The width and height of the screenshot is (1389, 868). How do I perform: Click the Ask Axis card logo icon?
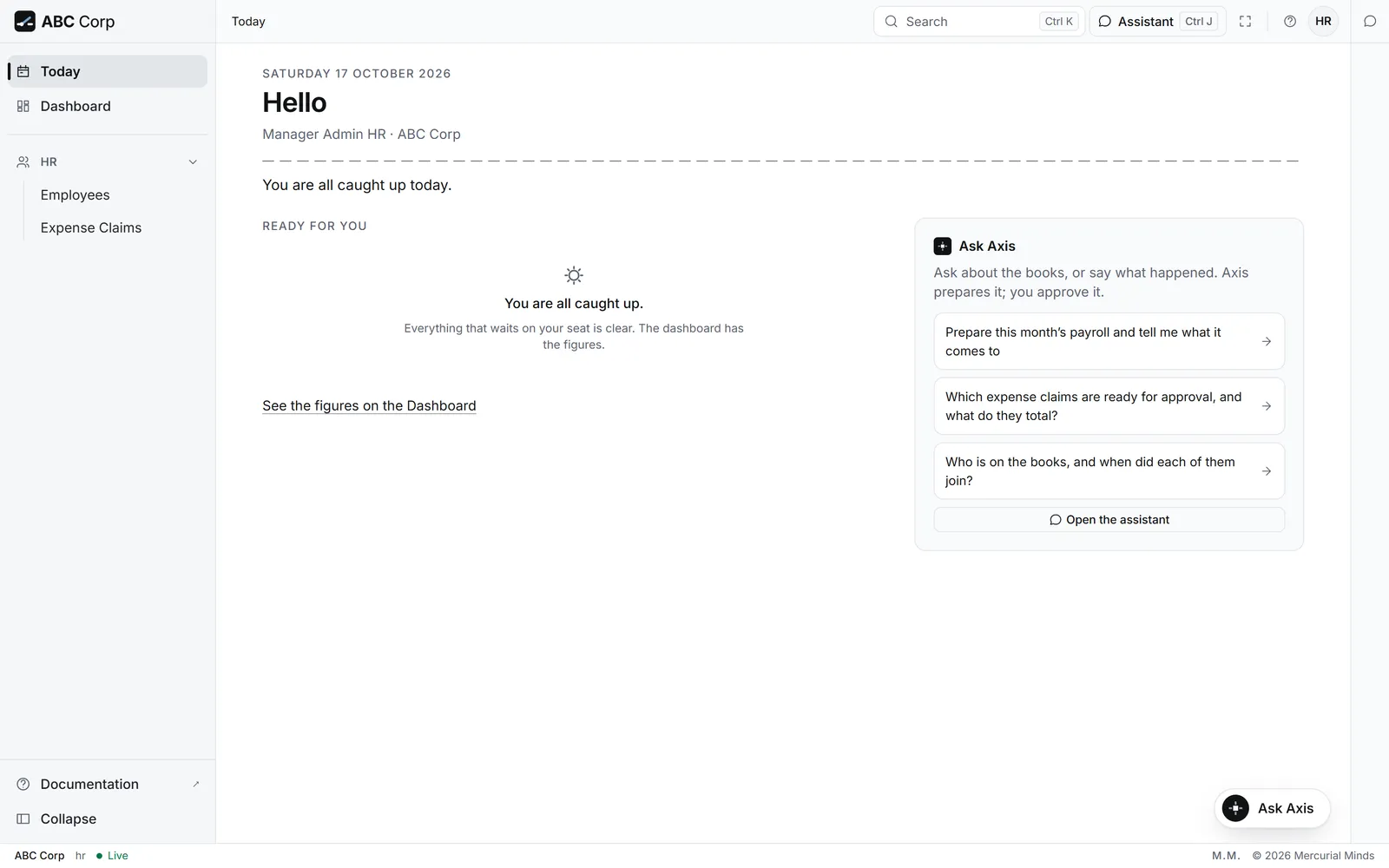tap(943, 247)
